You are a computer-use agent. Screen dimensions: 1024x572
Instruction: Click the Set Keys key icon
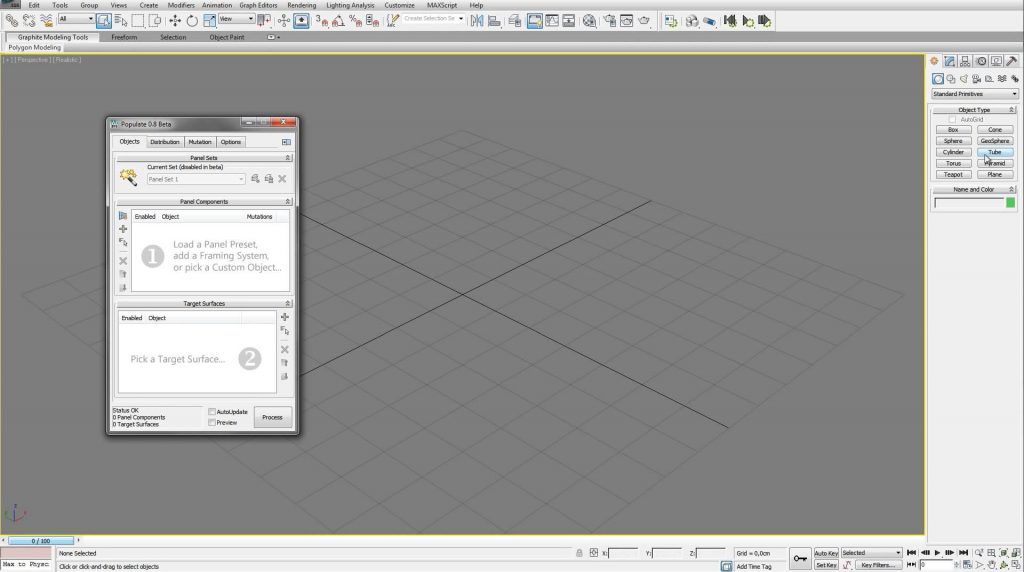(800, 558)
